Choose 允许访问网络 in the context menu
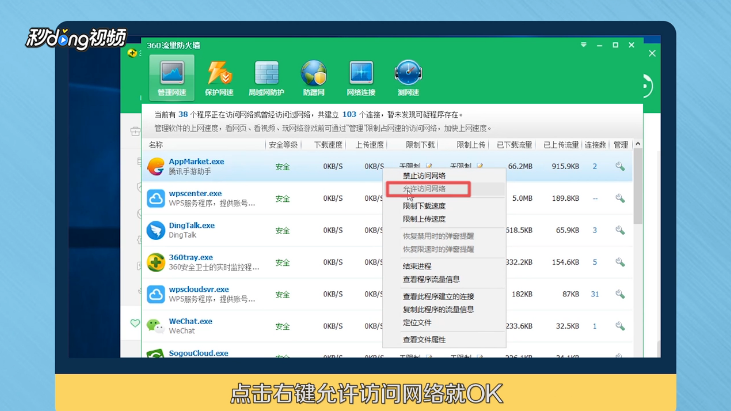Image resolution: width=731 pixels, height=411 pixels. [424, 189]
